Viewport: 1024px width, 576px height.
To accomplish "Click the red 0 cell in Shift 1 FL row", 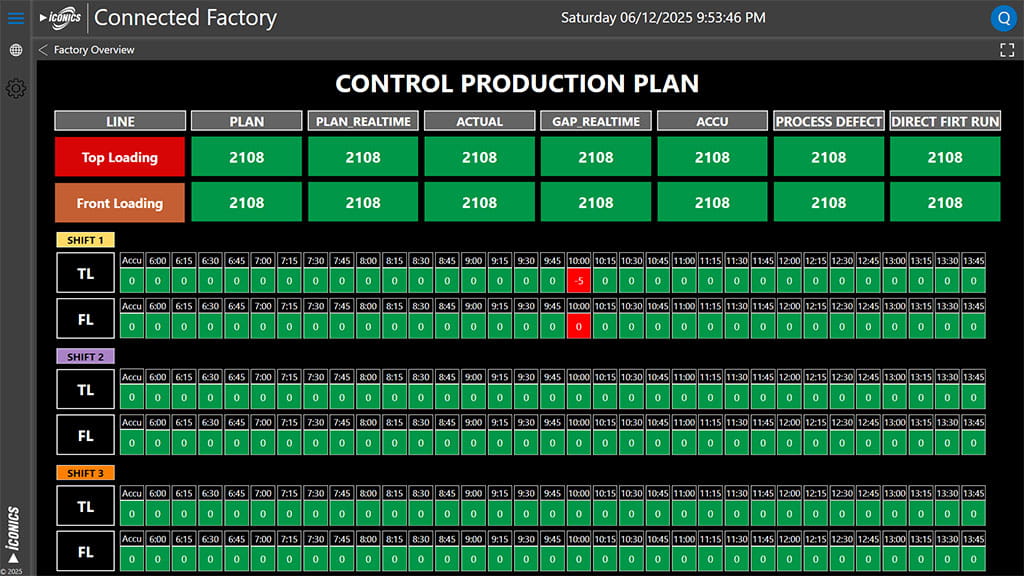I will click(x=579, y=326).
